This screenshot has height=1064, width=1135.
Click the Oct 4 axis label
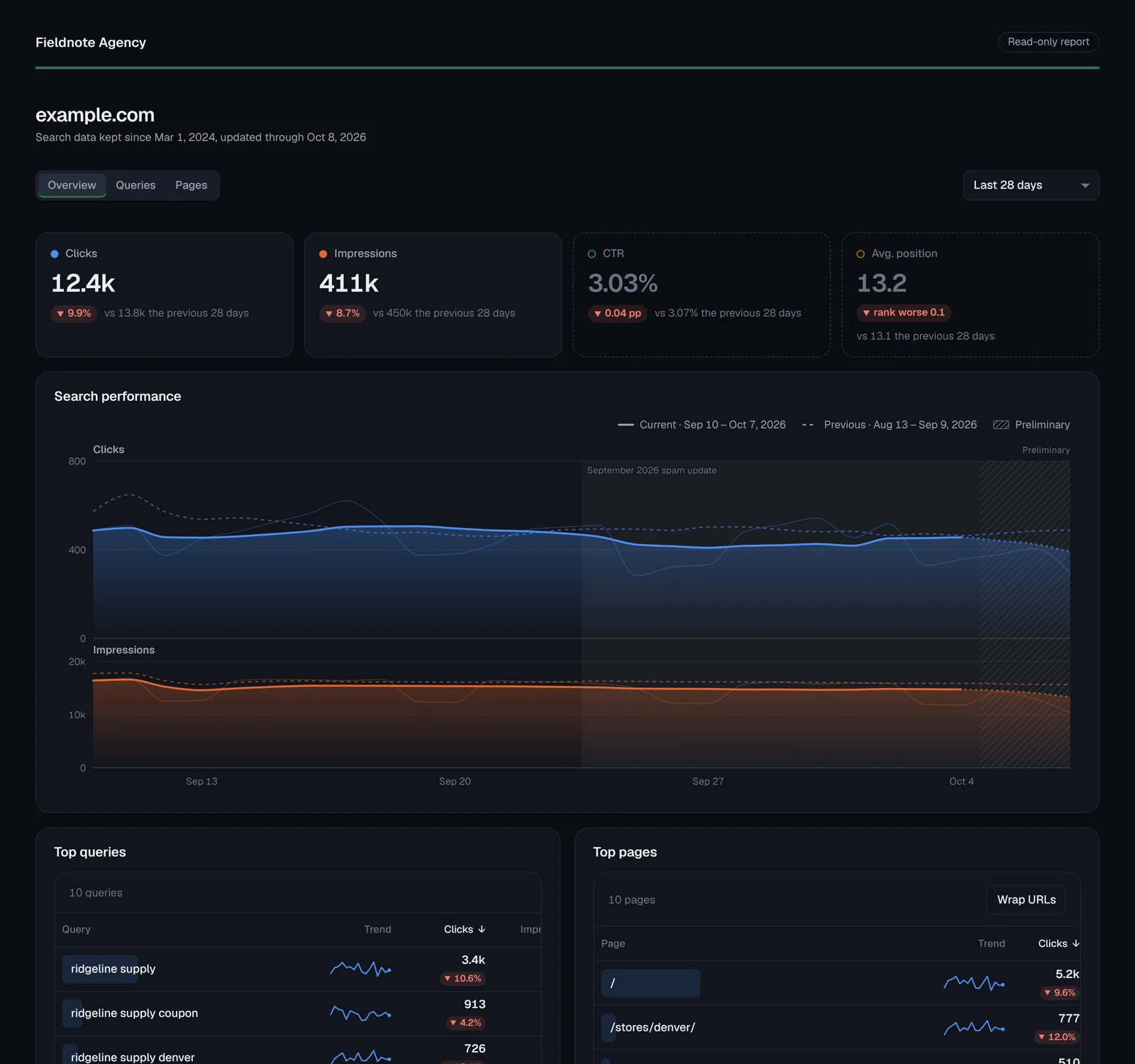pos(961,781)
